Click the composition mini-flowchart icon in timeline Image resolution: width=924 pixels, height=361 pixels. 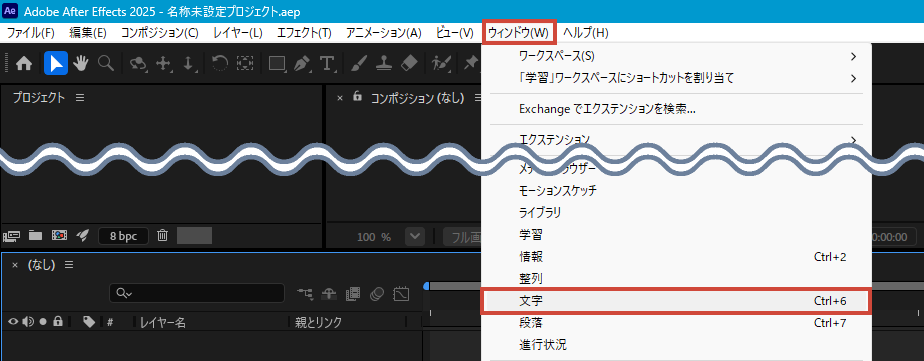305,293
